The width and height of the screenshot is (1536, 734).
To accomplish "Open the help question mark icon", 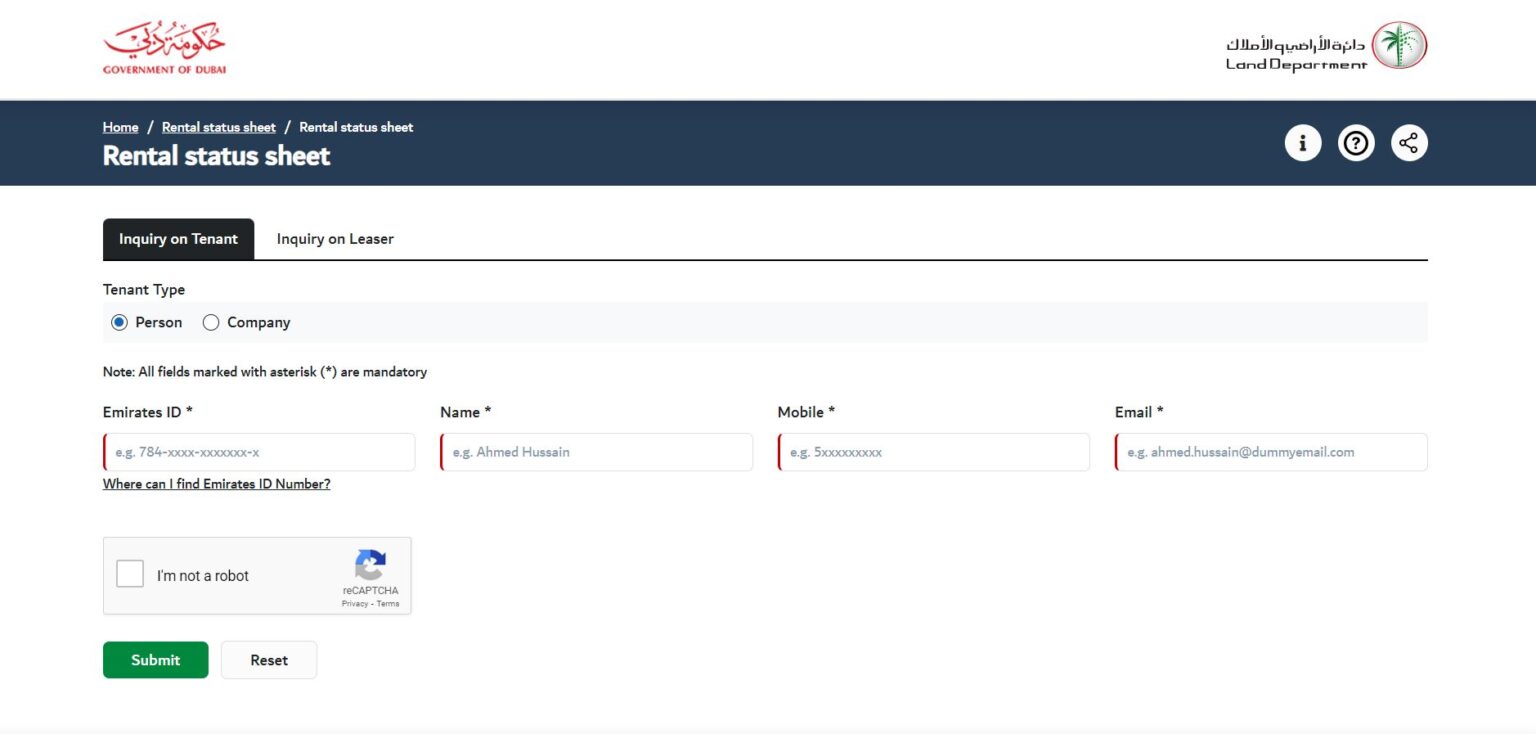I will click(x=1356, y=143).
